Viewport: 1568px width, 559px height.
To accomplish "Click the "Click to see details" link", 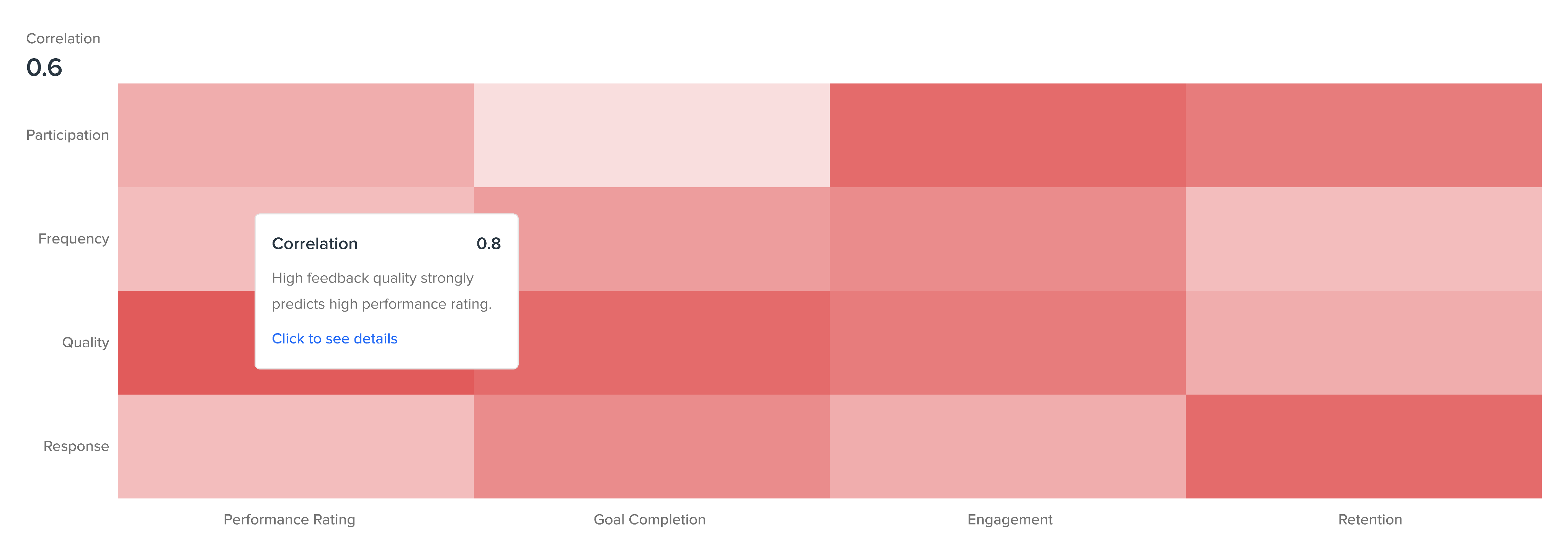I will pyautogui.click(x=334, y=338).
